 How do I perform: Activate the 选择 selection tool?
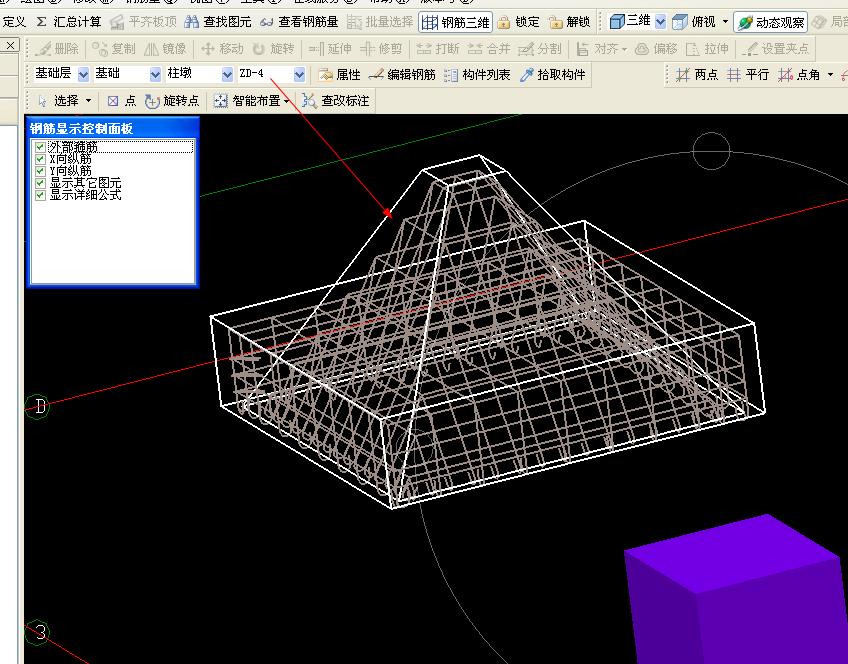[58, 101]
